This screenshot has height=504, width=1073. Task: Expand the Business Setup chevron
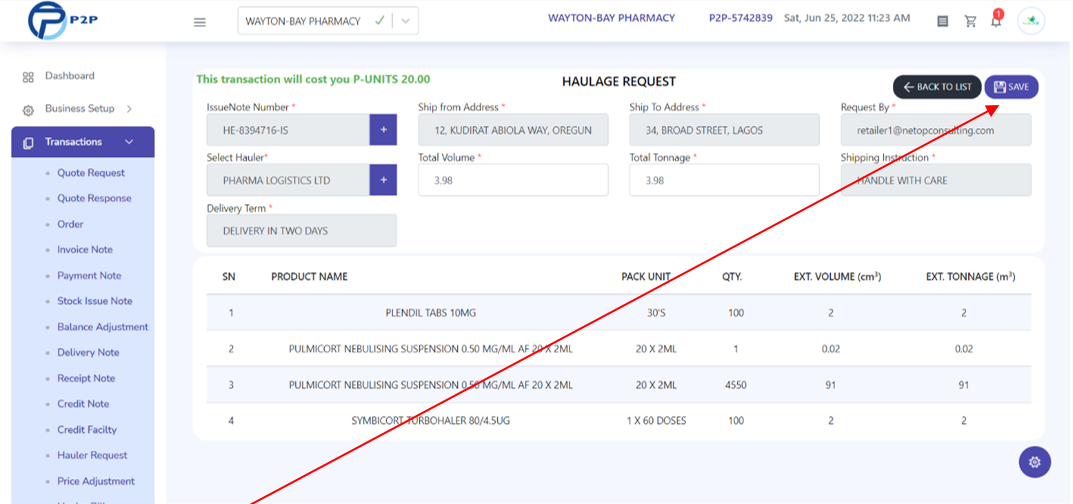tap(129, 109)
